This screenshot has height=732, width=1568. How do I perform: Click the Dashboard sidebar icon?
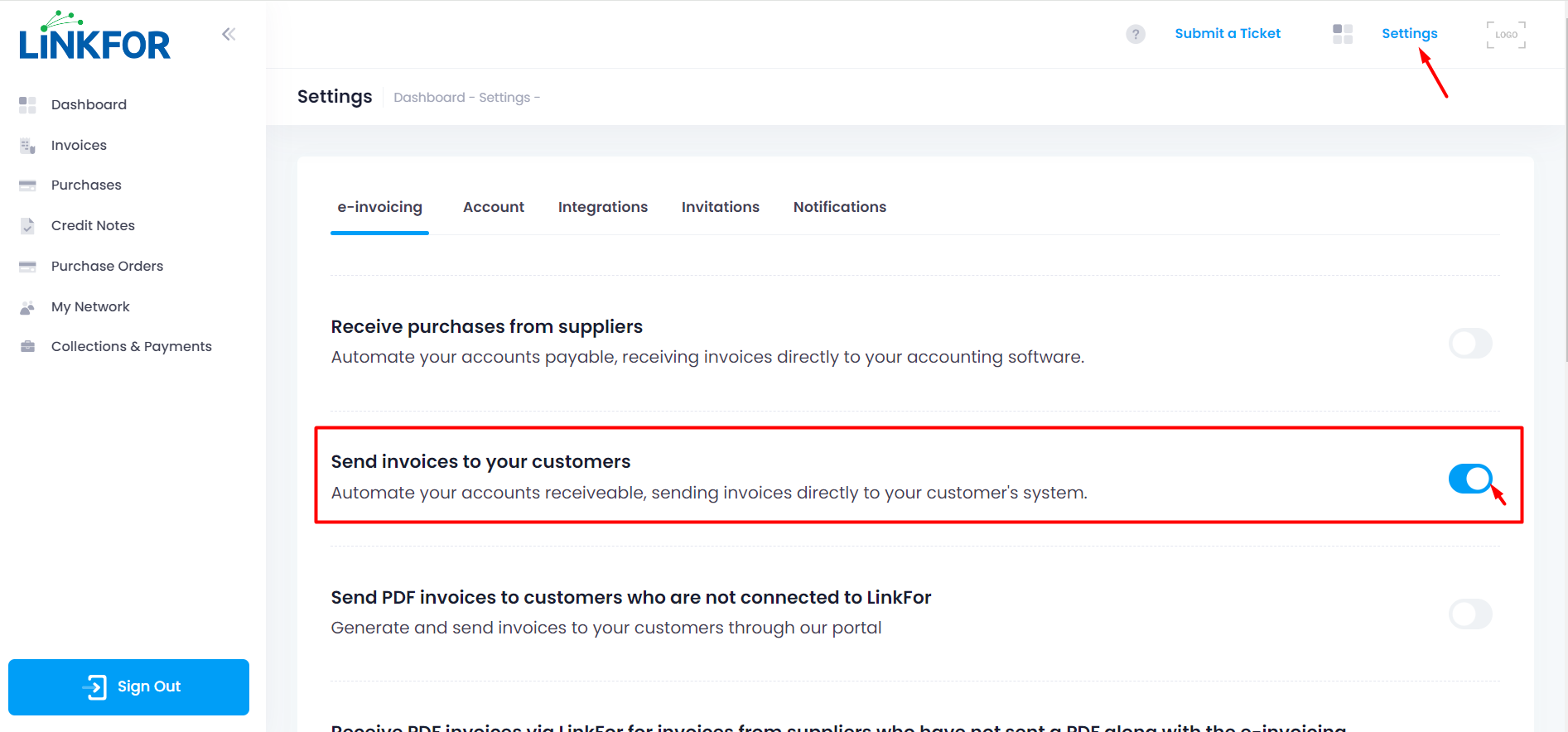pos(27,104)
